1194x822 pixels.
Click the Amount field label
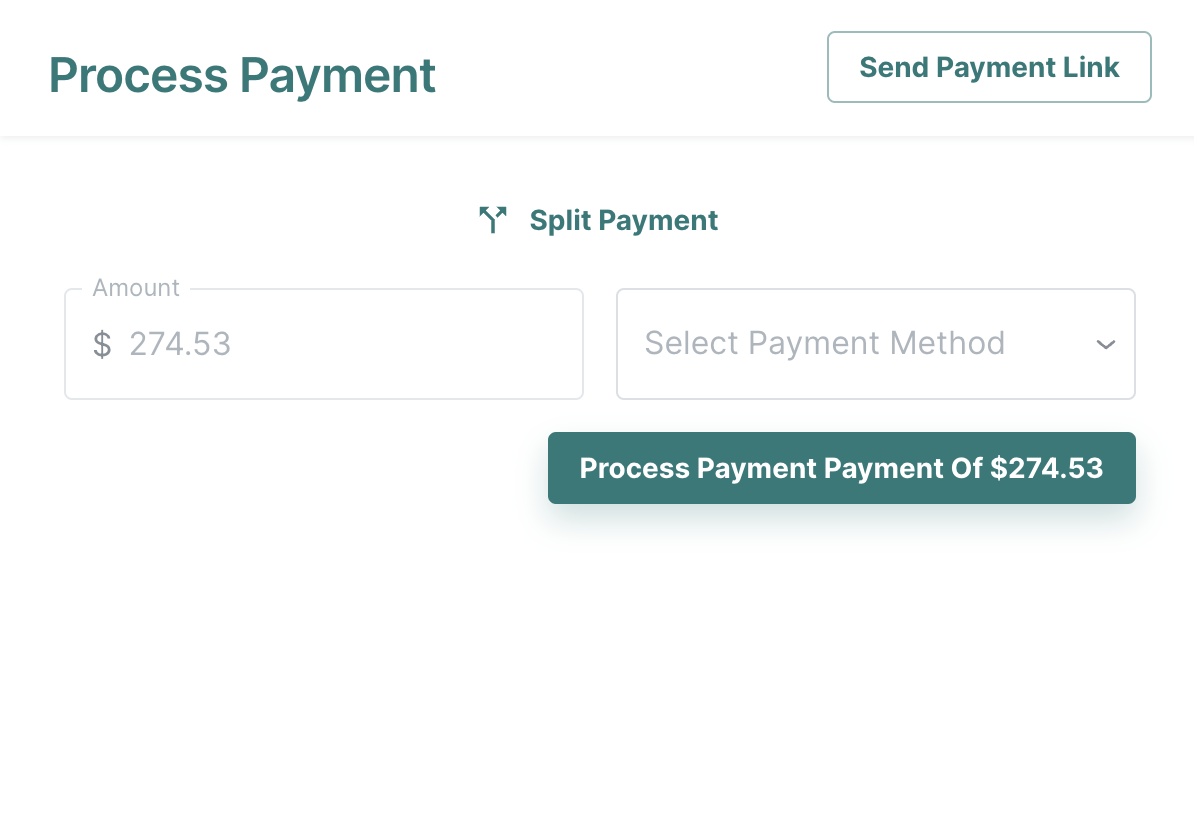pyautogui.click(x=136, y=288)
